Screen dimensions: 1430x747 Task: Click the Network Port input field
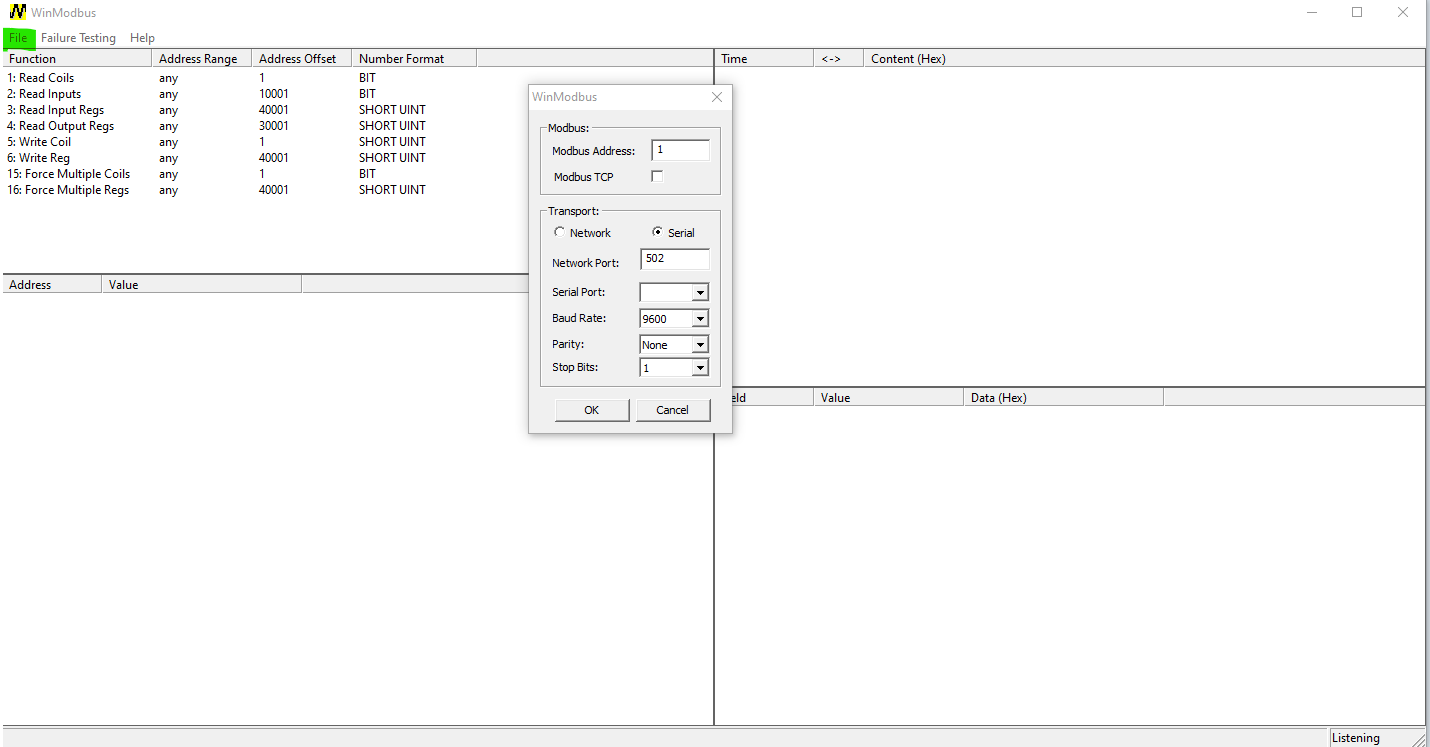[x=674, y=259]
